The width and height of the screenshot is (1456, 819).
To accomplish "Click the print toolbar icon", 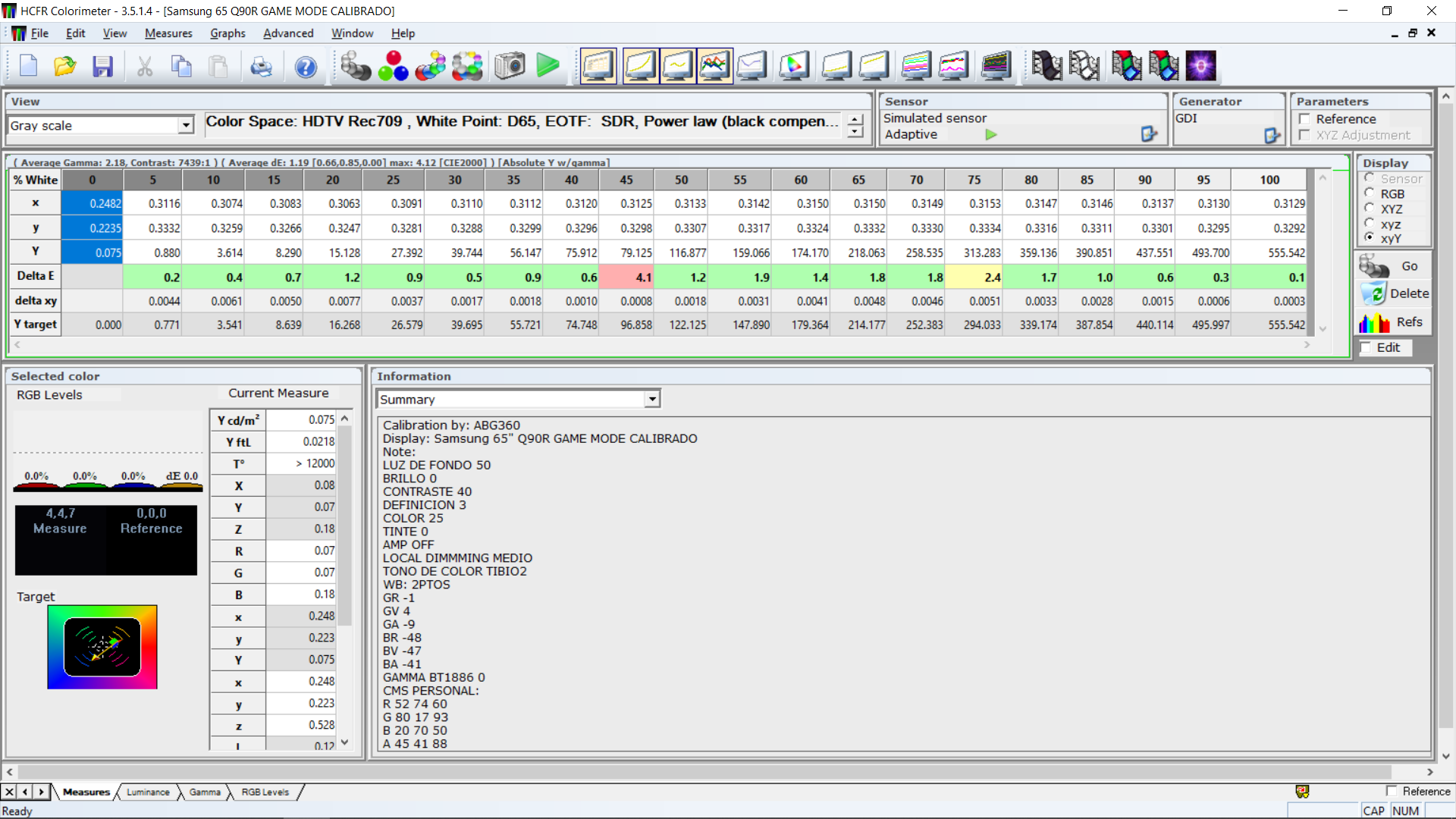I will [261, 67].
